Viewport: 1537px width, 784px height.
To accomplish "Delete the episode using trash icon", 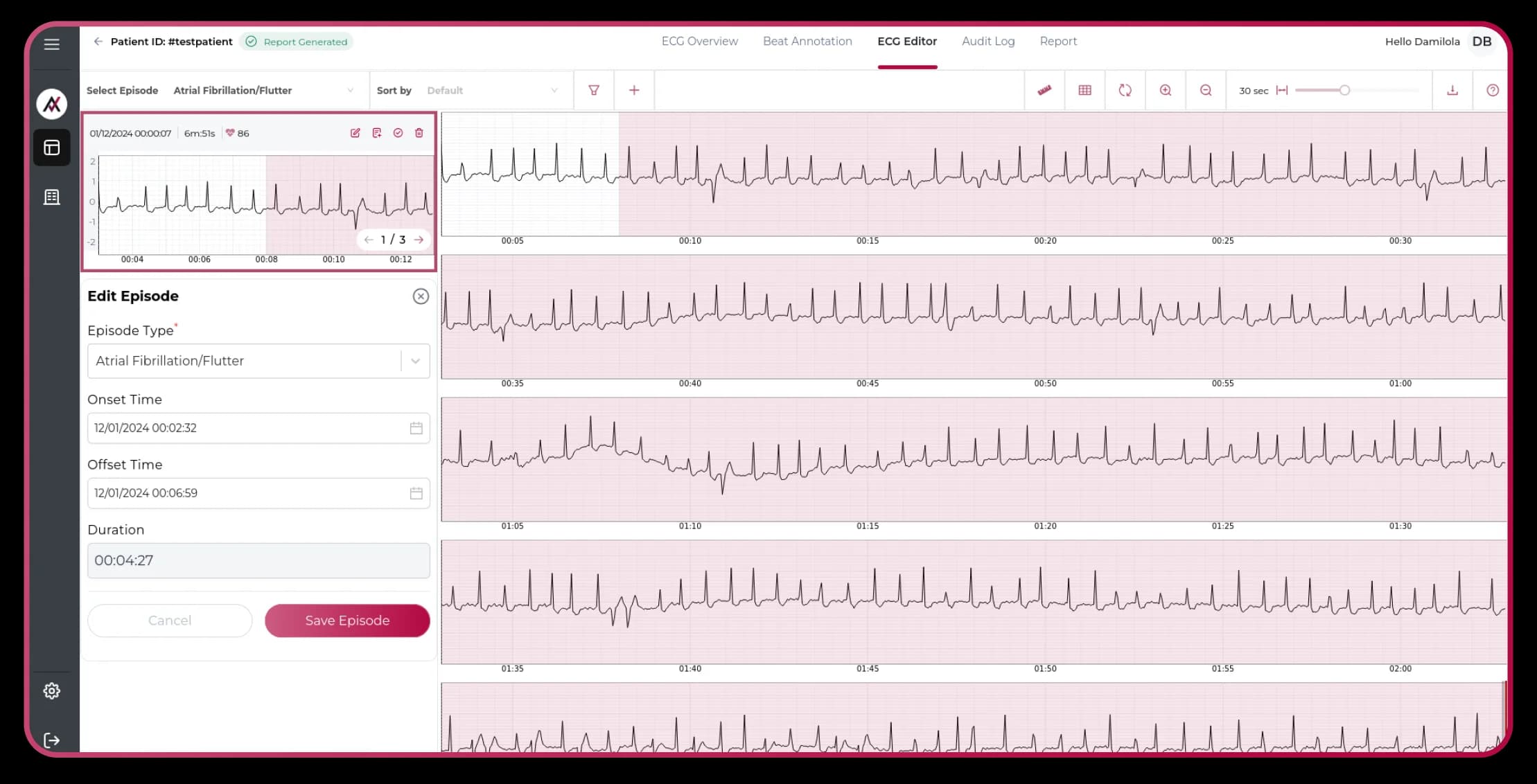I will click(x=419, y=133).
